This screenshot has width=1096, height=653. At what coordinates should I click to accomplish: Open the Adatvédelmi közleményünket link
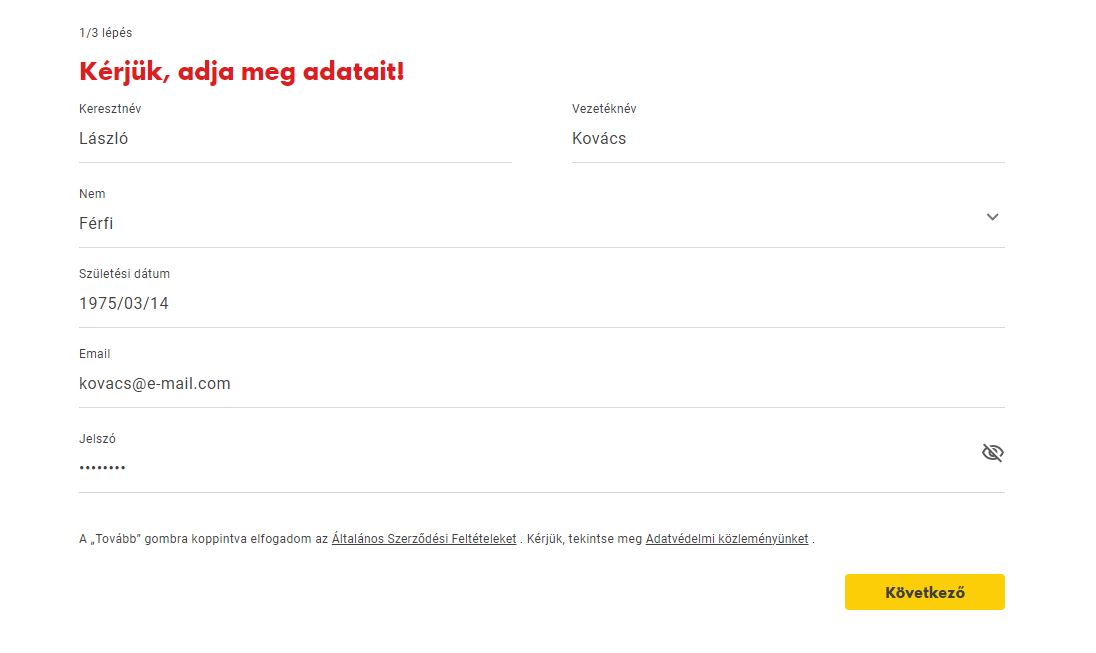727,539
